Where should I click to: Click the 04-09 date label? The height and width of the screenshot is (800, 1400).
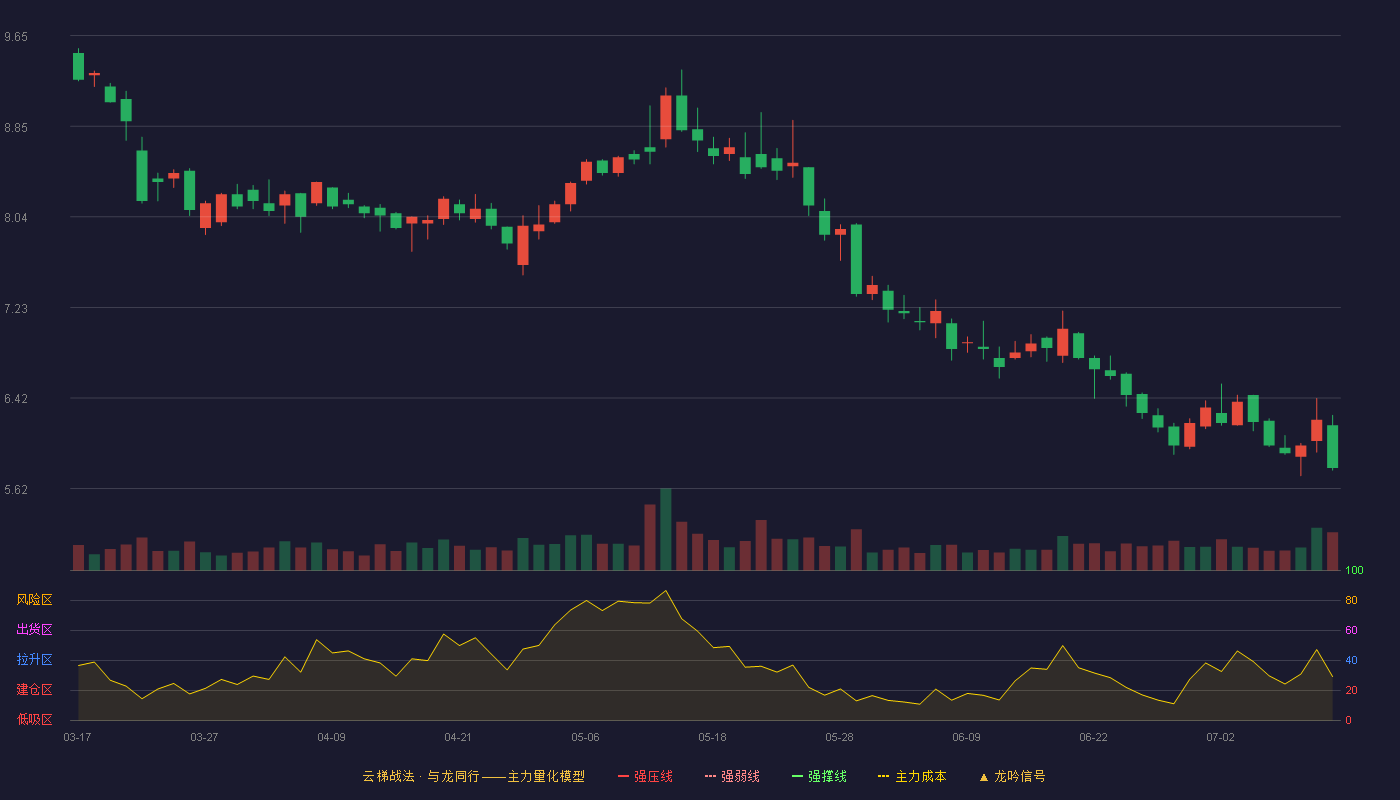tap(331, 737)
